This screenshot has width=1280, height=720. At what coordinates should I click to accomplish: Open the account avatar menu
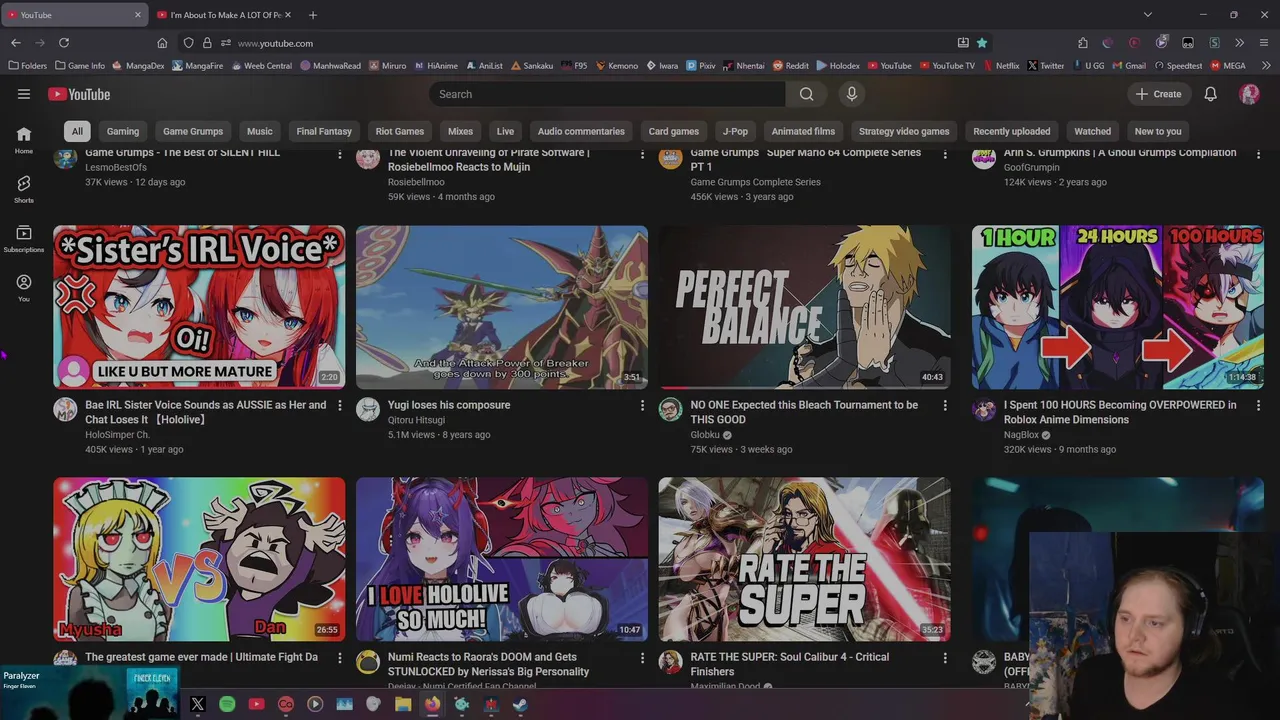tap(1249, 94)
